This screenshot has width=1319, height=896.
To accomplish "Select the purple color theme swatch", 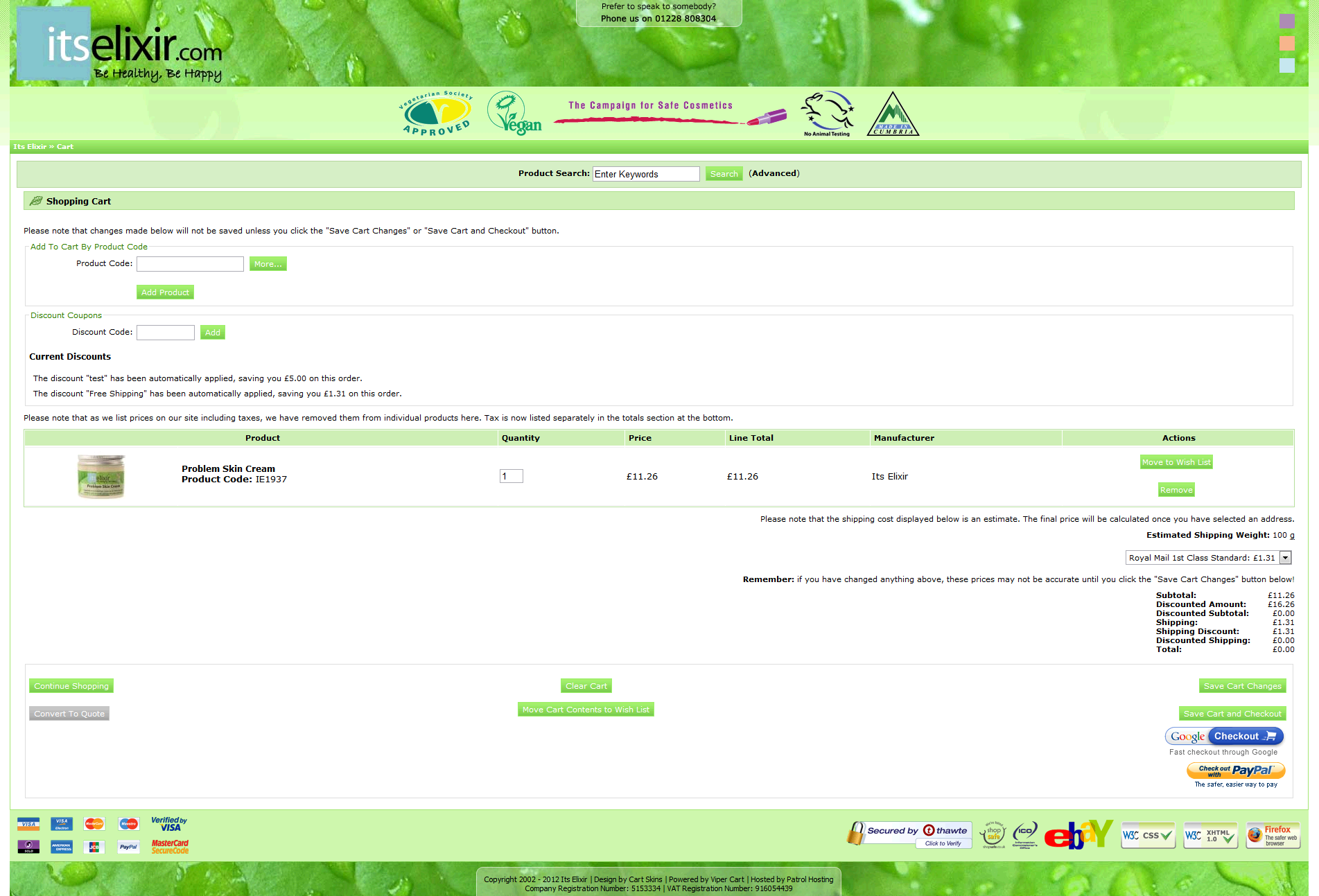I will pos(1286,21).
